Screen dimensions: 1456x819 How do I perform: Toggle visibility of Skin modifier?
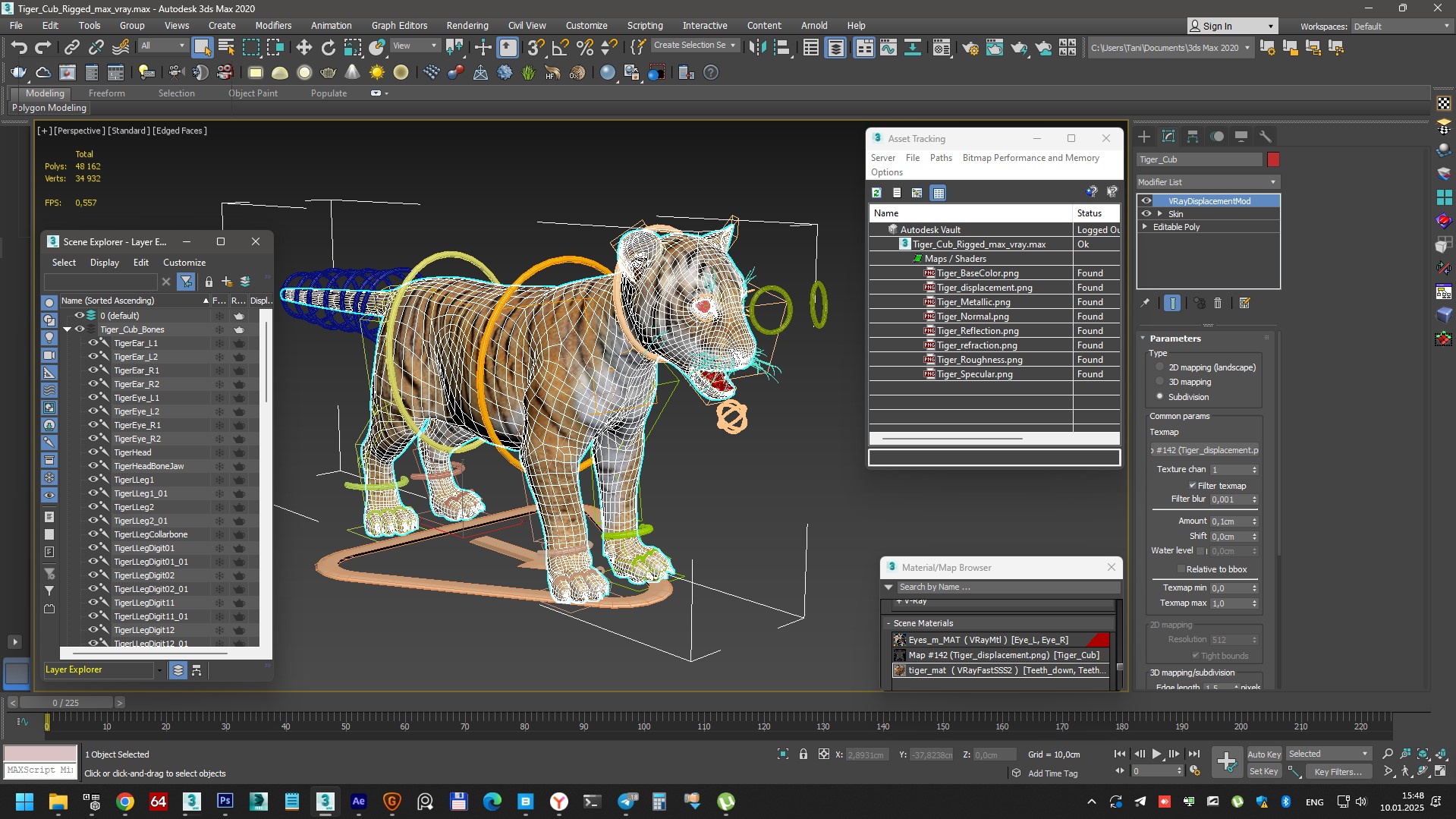1146,214
